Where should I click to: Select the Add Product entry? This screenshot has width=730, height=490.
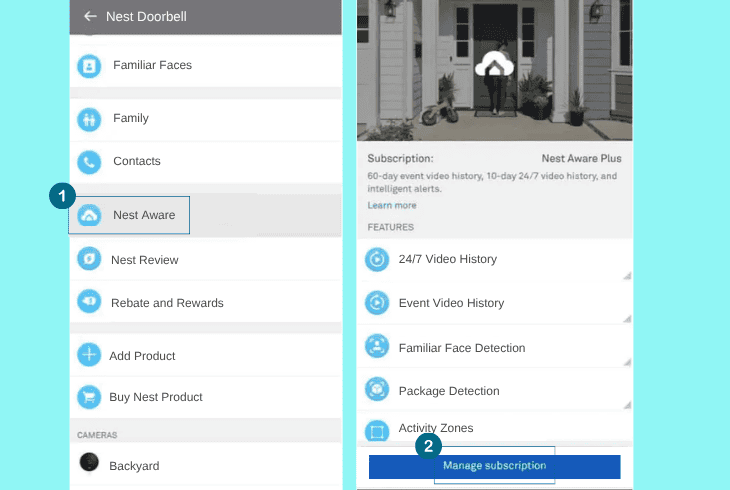205,354
